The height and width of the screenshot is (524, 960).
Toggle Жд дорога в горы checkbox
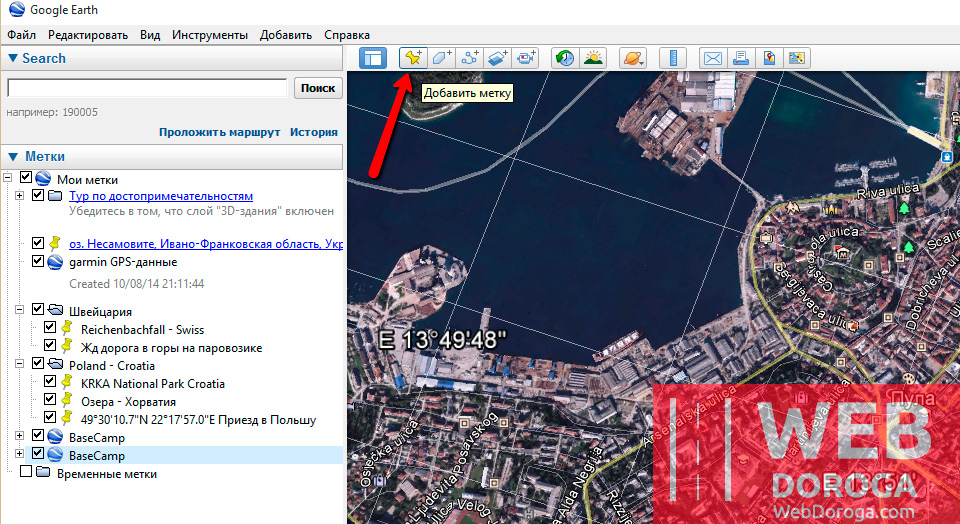coord(50,345)
